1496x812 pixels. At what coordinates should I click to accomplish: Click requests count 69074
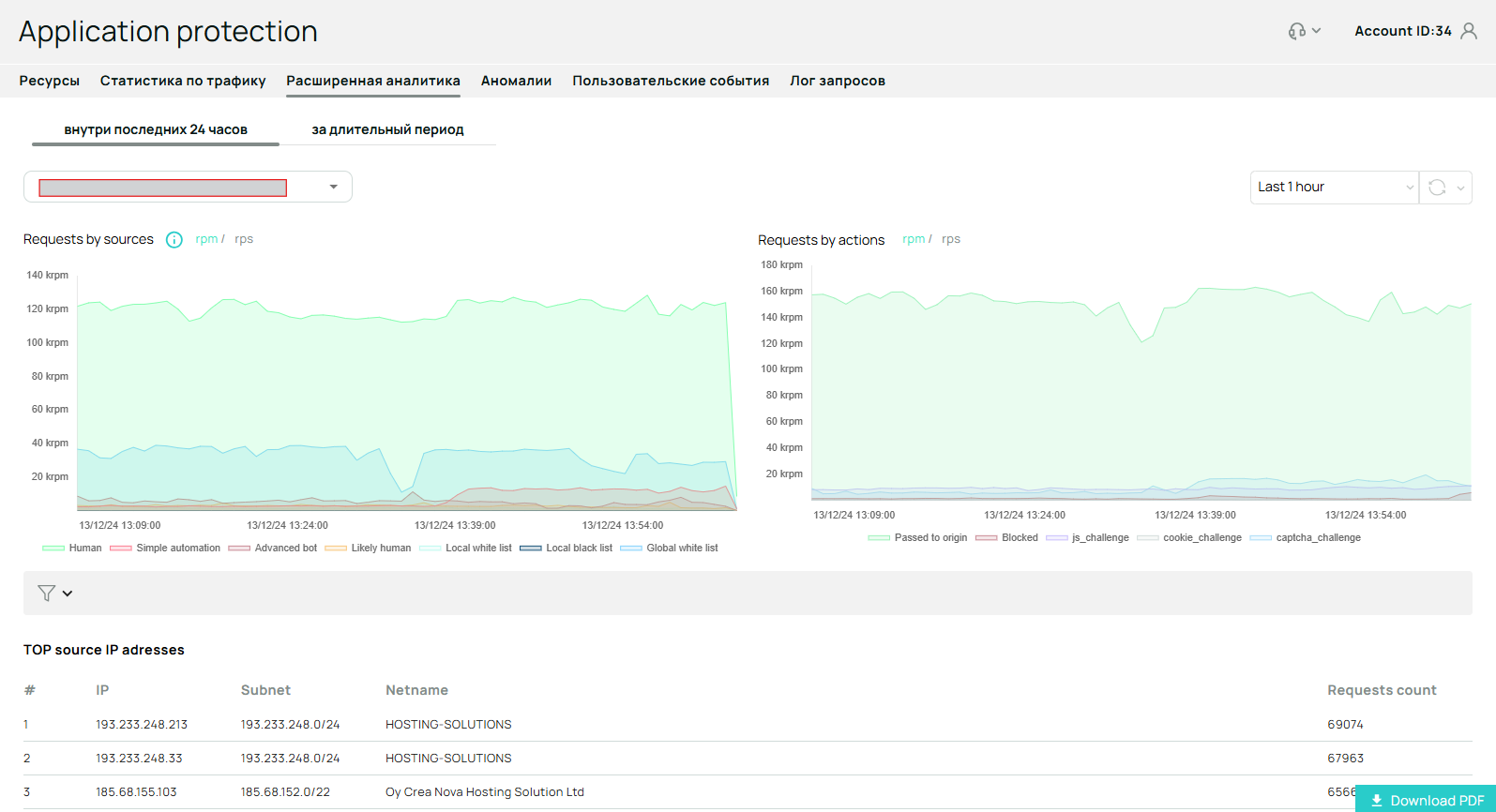coord(1345,724)
